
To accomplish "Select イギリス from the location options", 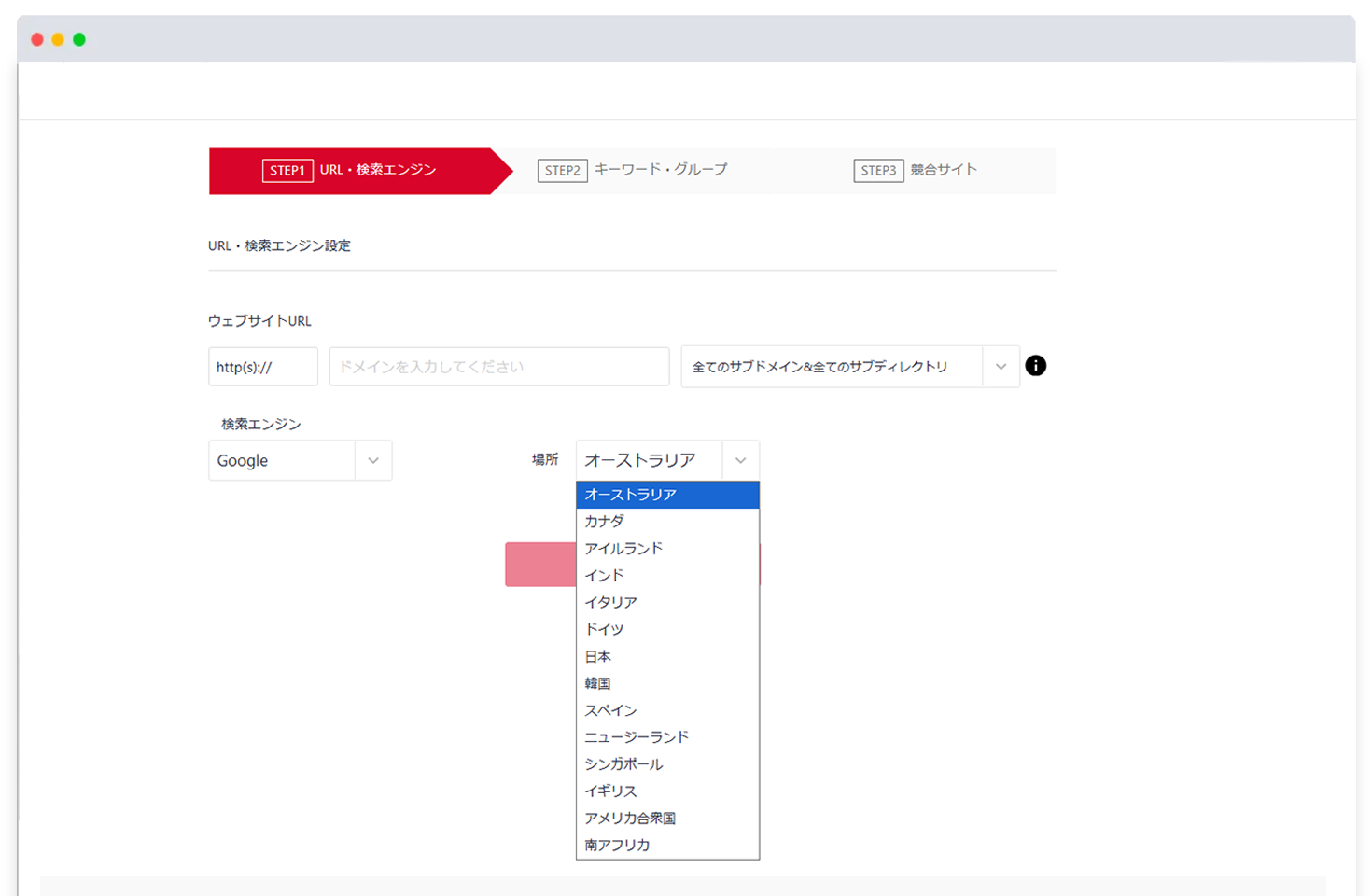I will pyautogui.click(x=667, y=791).
